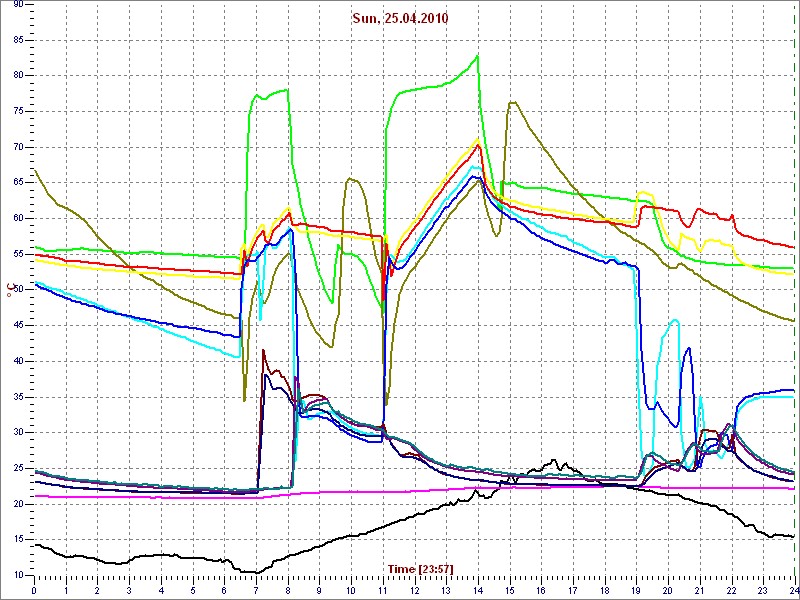Click hour 5 on the time axis

tap(192, 590)
